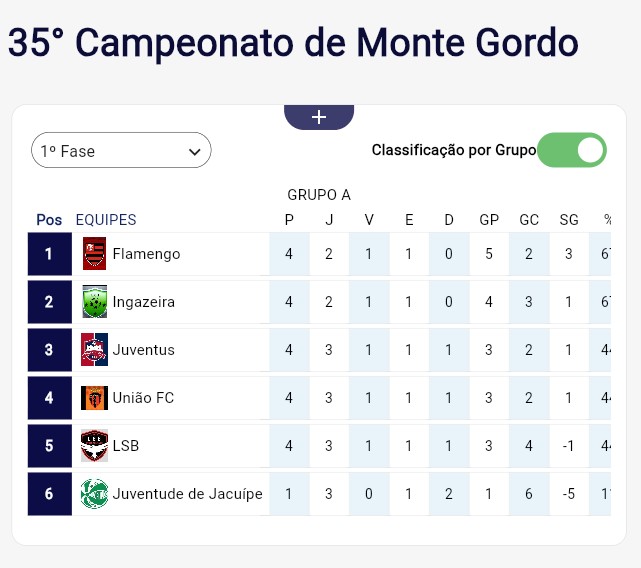Click the União FC team crest icon

94,398
